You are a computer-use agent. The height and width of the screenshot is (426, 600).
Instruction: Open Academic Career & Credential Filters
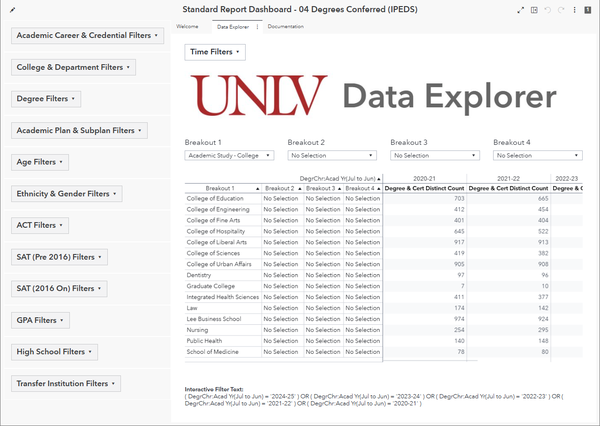click(x=87, y=36)
